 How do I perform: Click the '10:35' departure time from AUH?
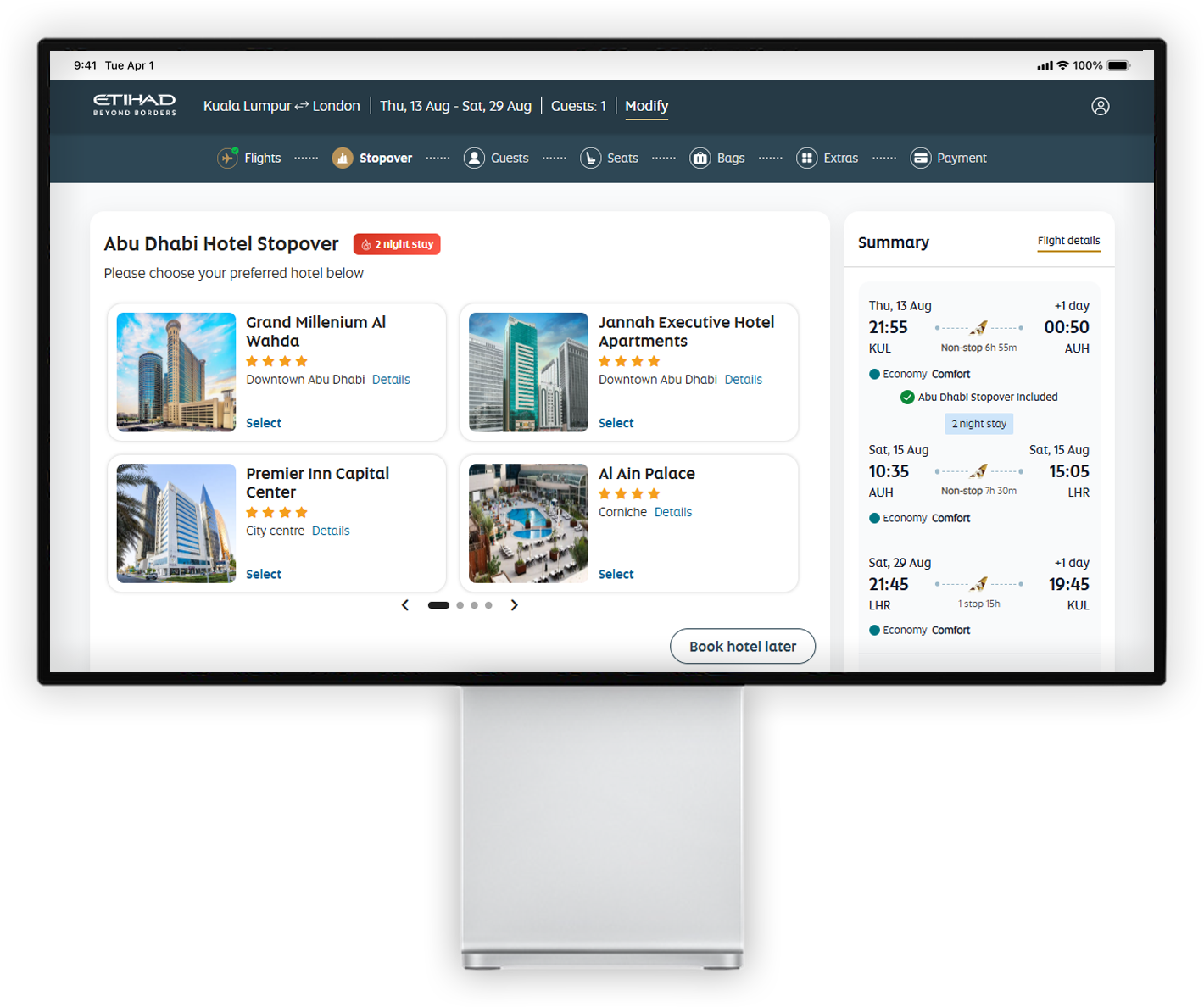[x=889, y=471]
